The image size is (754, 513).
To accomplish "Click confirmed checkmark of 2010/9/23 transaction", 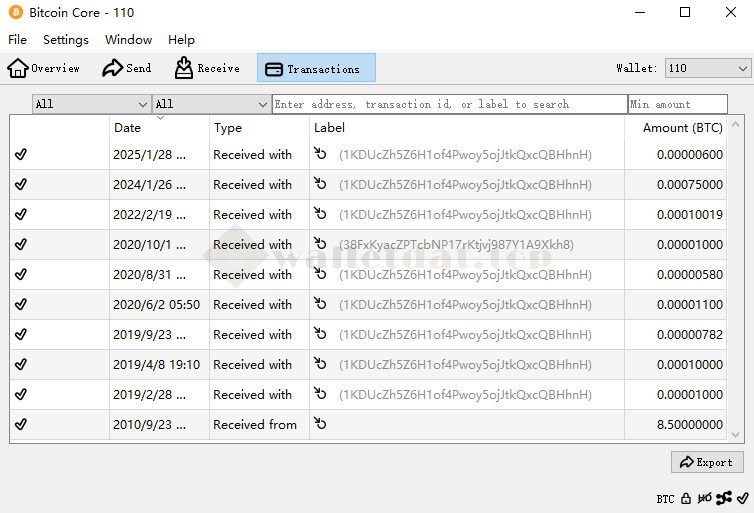I will 21,424.
